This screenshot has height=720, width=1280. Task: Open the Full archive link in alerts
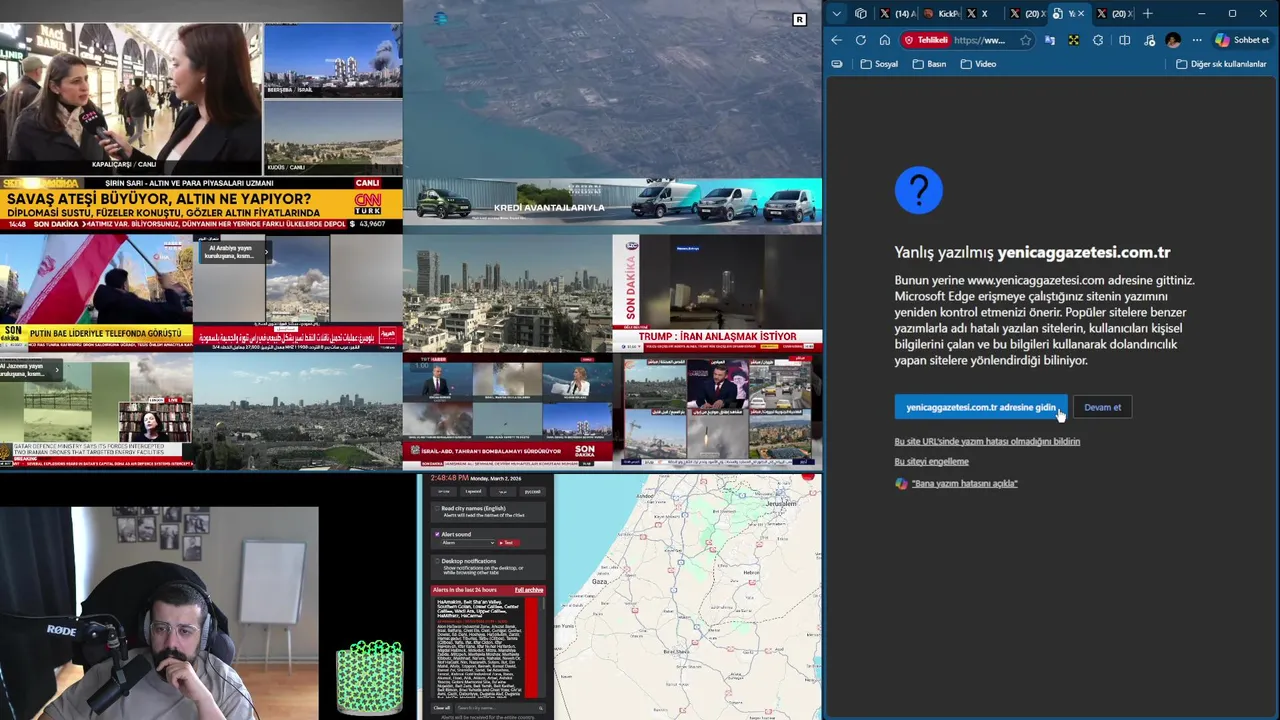pyautogui.click(x=529, y=590)
